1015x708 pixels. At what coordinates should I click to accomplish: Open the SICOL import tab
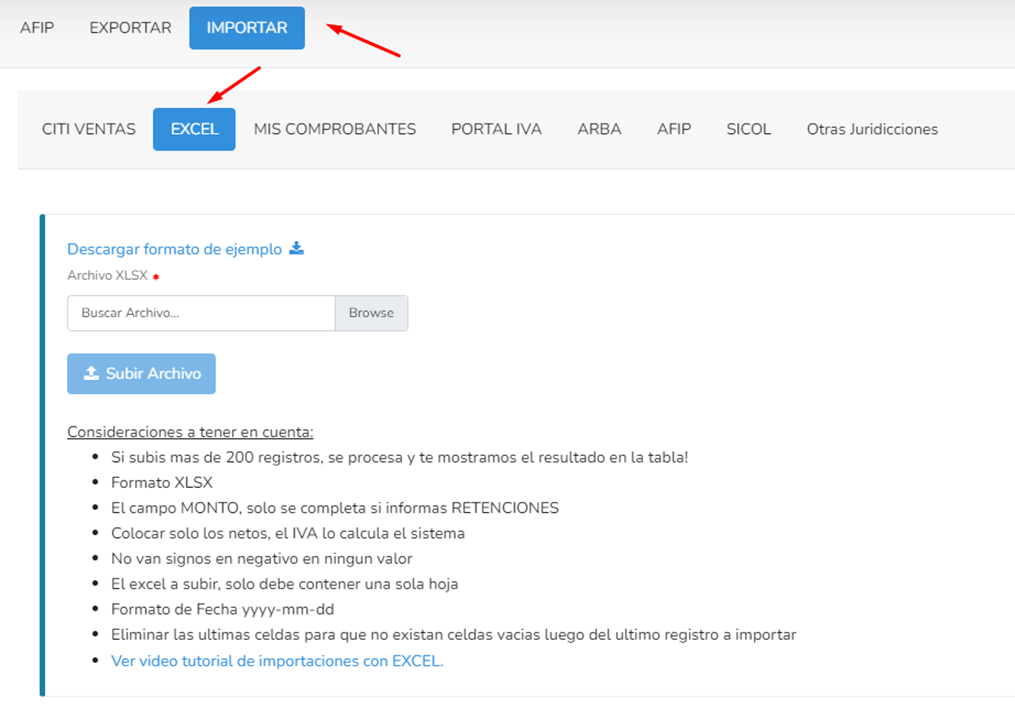point(748,129)
